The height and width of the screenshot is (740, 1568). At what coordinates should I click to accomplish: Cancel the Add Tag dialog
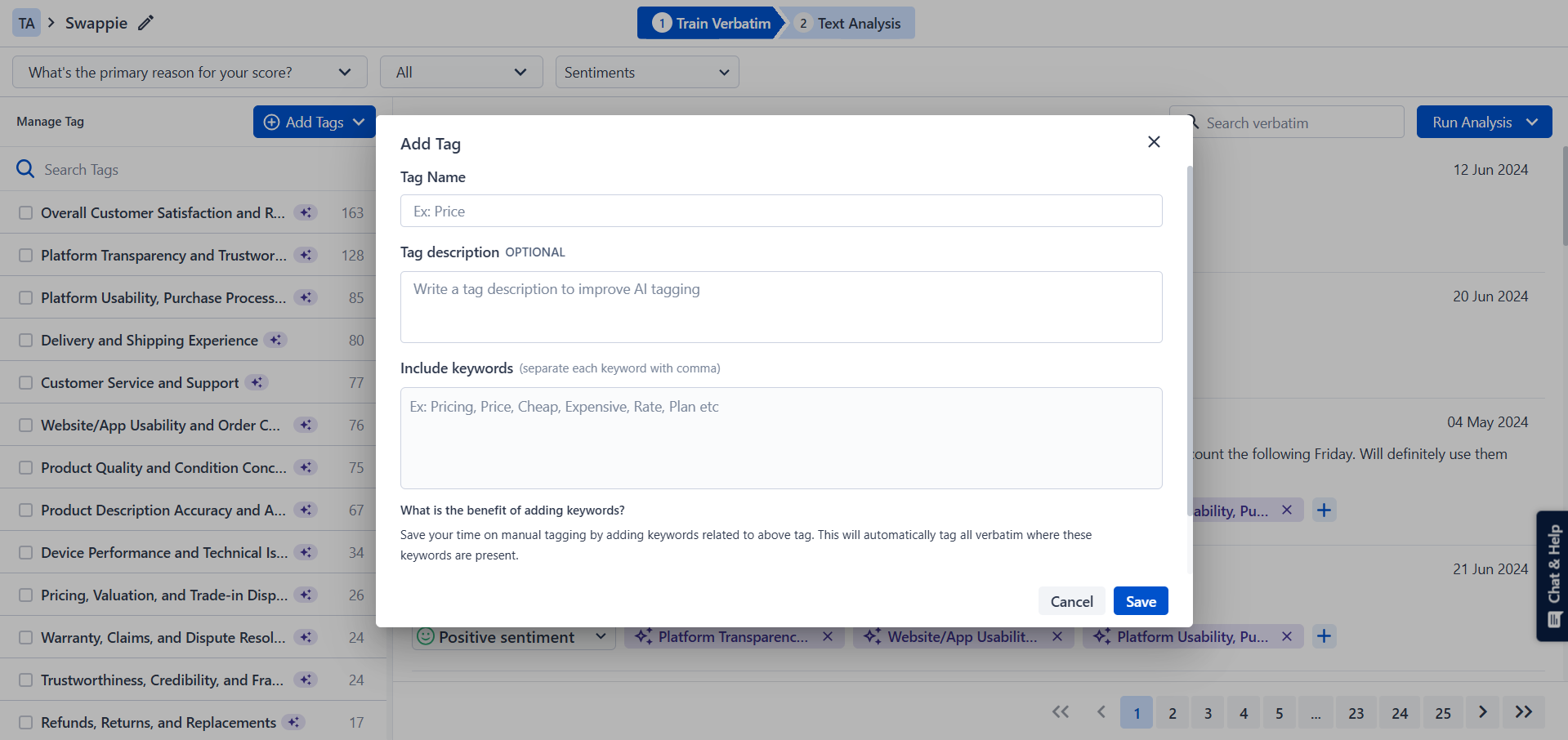pyautogui.click(x=1071, y=601)
